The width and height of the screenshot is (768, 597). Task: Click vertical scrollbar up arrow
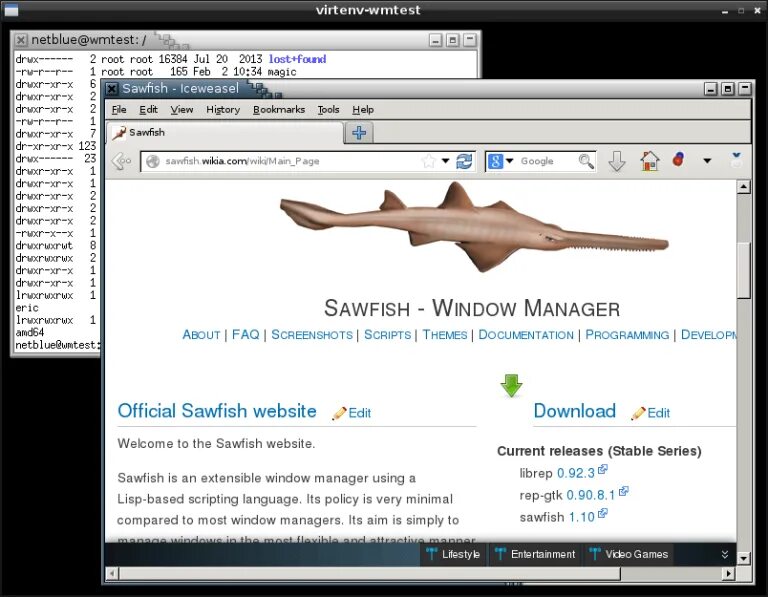(x=744, y=187)
